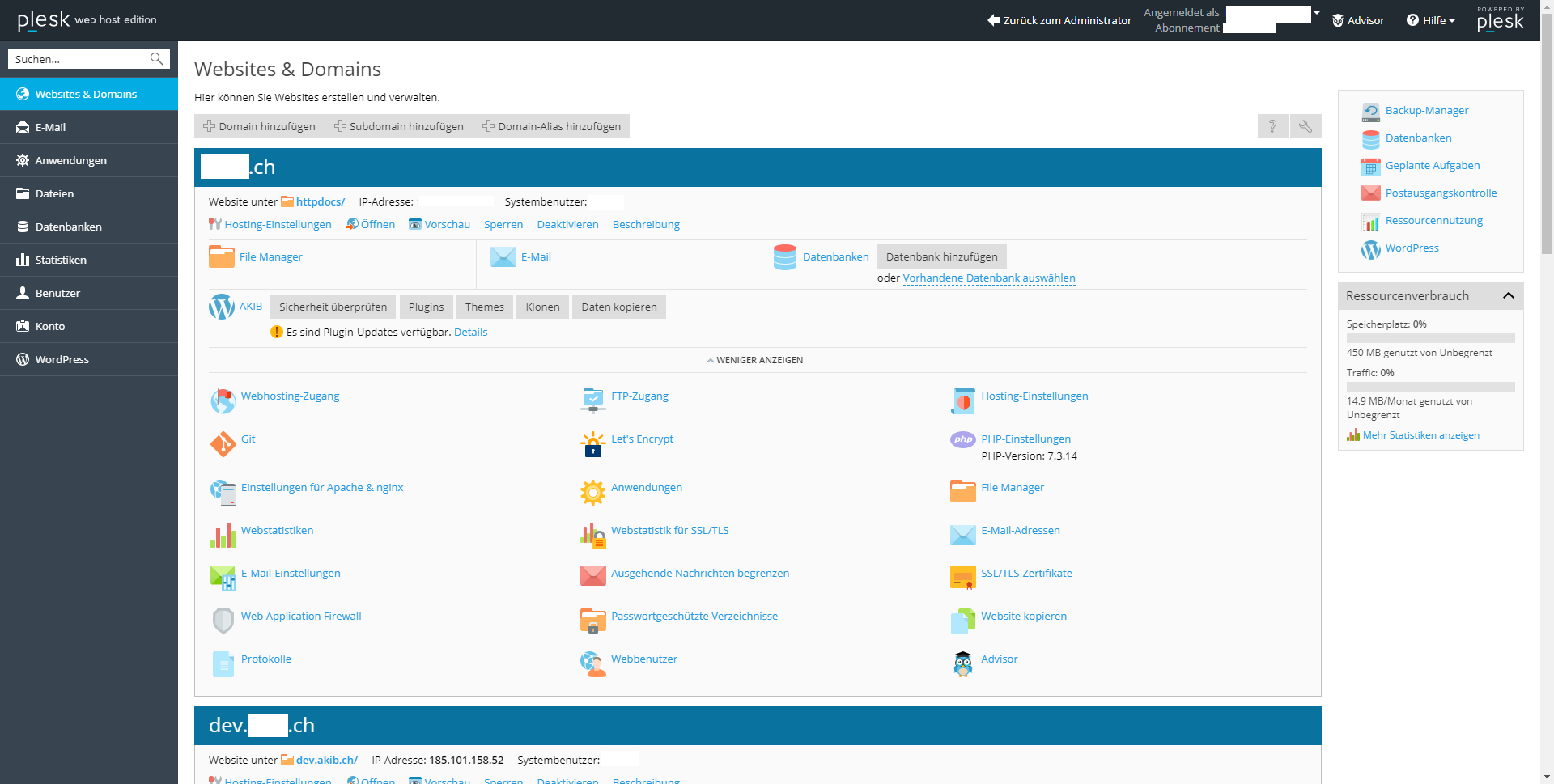Open Benutzer in the sidebar
Screen dimensions: 1554x784
(89, 293)
